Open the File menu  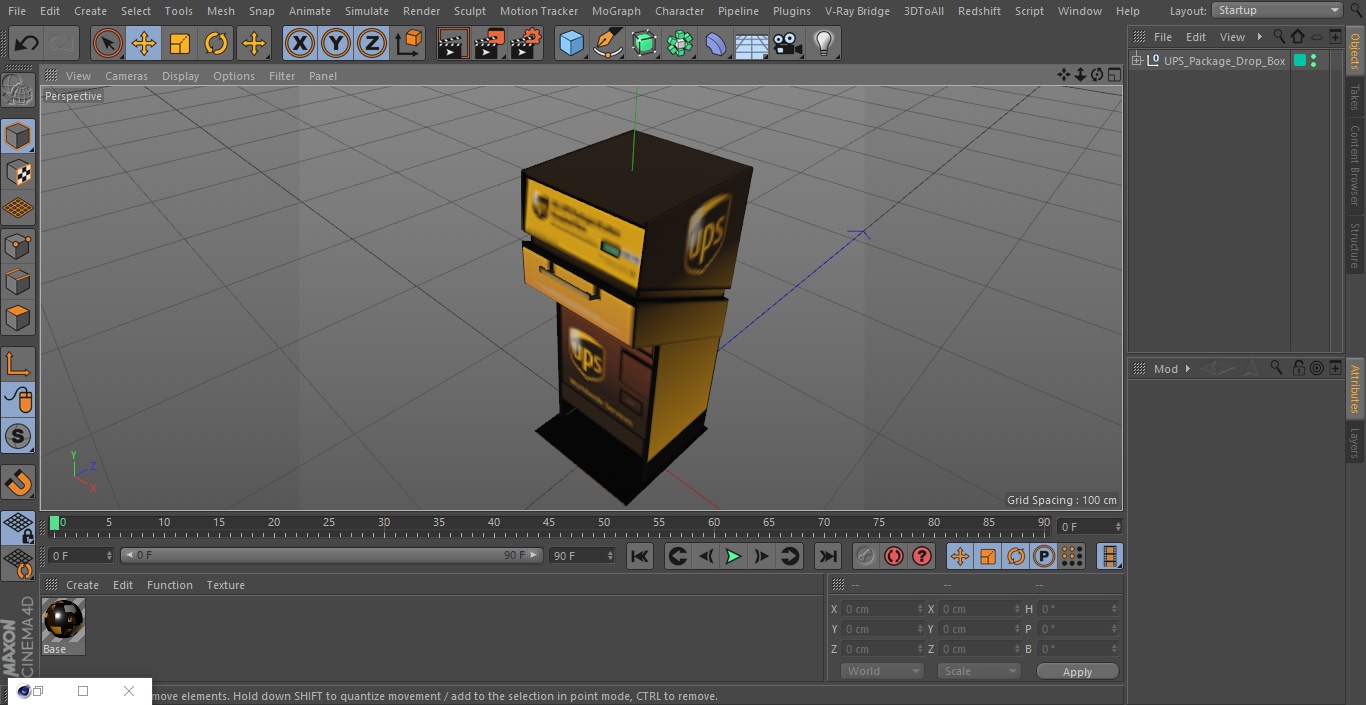[17, 11]
